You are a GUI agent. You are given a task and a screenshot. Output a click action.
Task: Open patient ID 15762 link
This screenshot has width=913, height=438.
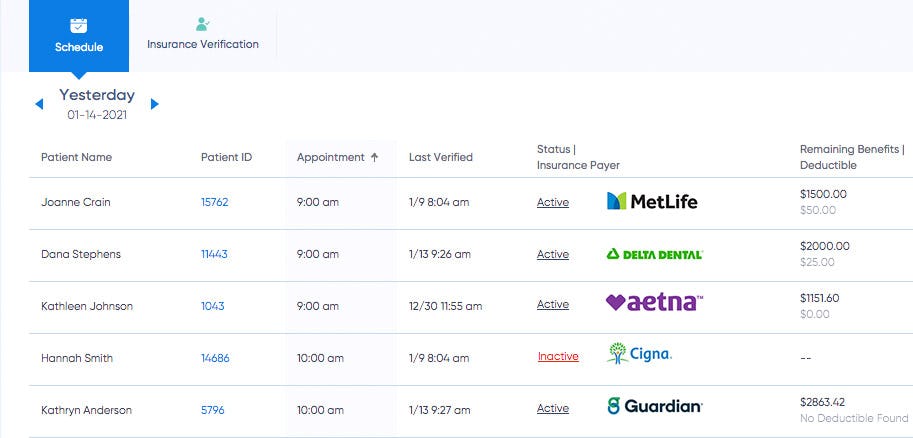(x=214, y=202)
